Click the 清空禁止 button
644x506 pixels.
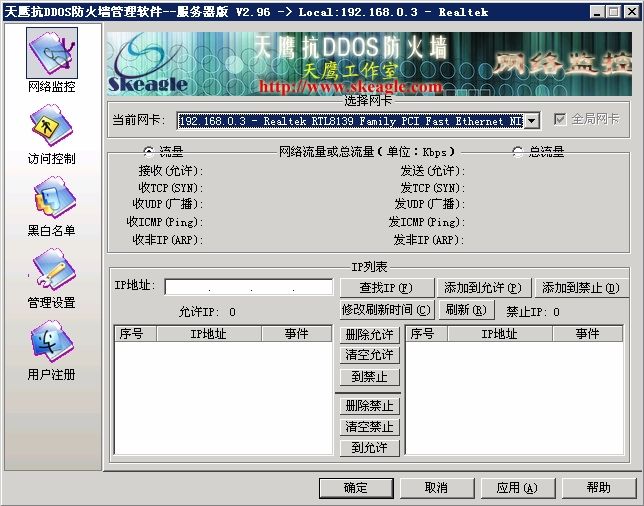coord(370,427)
